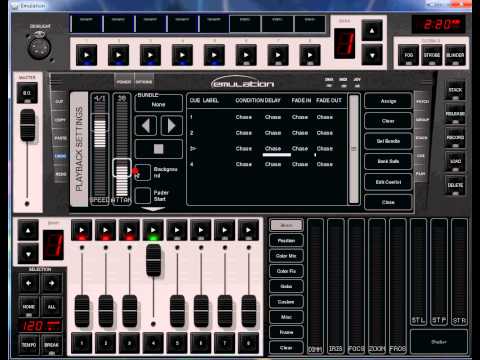This screenshot has width=480, height=360.
Task: Select the Color Mix attribute tab
Action: (x=286, y=256)
